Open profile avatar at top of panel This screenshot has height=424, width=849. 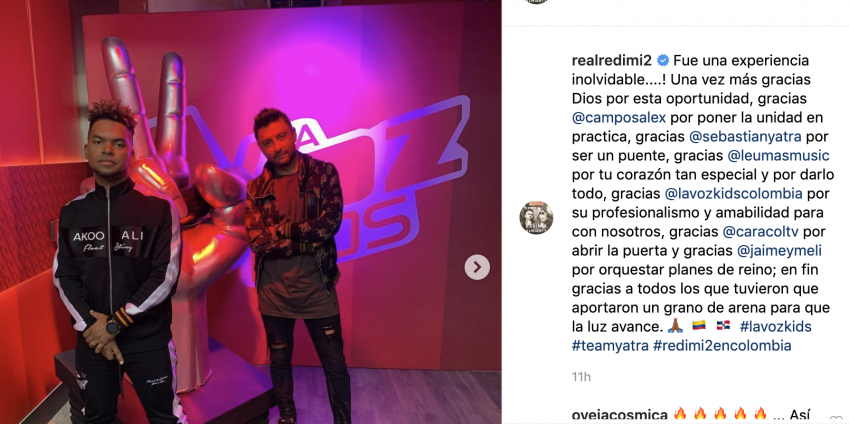[536, 2]
